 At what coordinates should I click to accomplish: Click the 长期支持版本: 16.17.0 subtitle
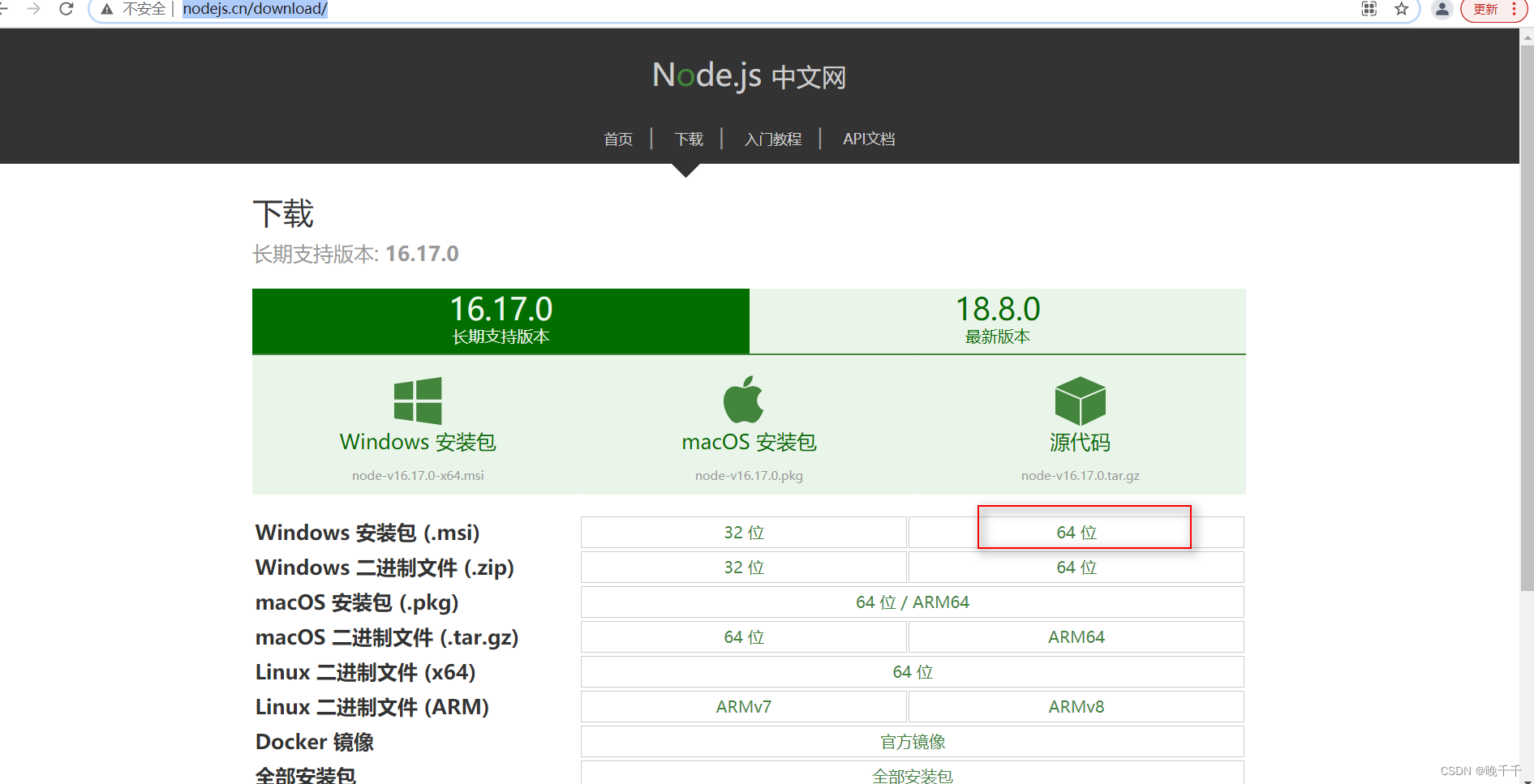coord(355,254)
